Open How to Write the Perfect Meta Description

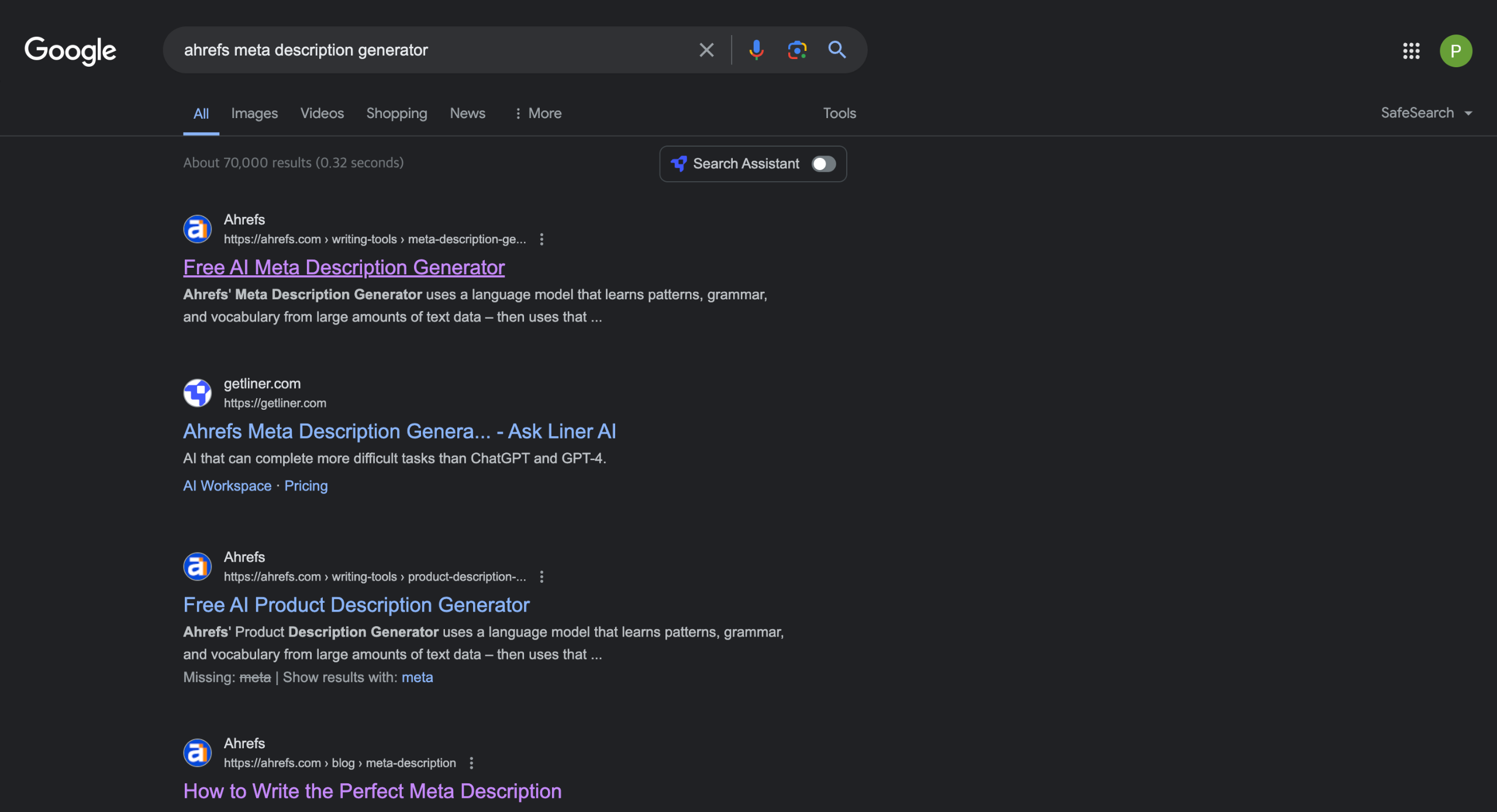372,791
